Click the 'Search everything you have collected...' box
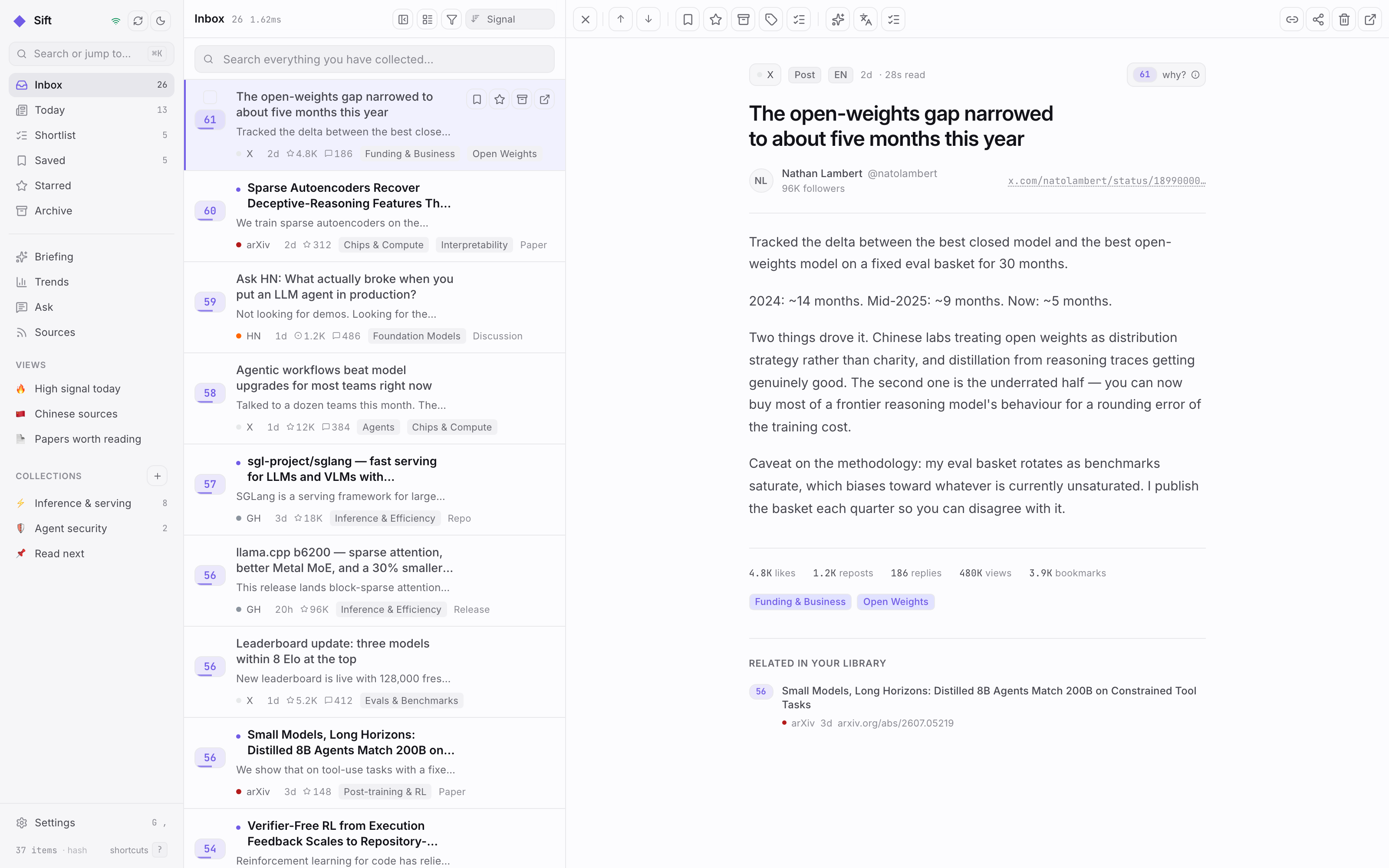1389x868 pixels. (374, 59)
